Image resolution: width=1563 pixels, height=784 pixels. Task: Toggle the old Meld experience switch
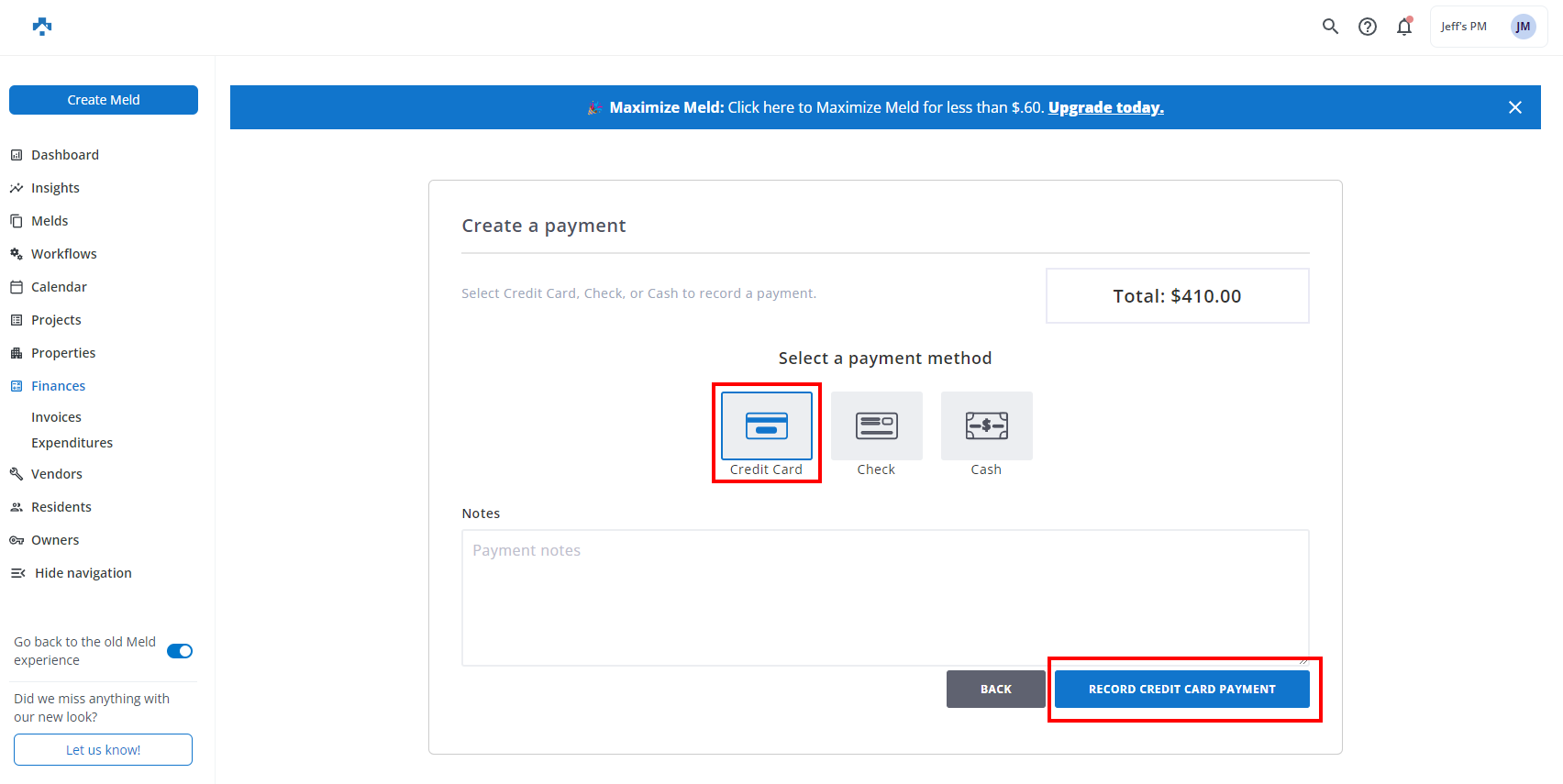180,651
